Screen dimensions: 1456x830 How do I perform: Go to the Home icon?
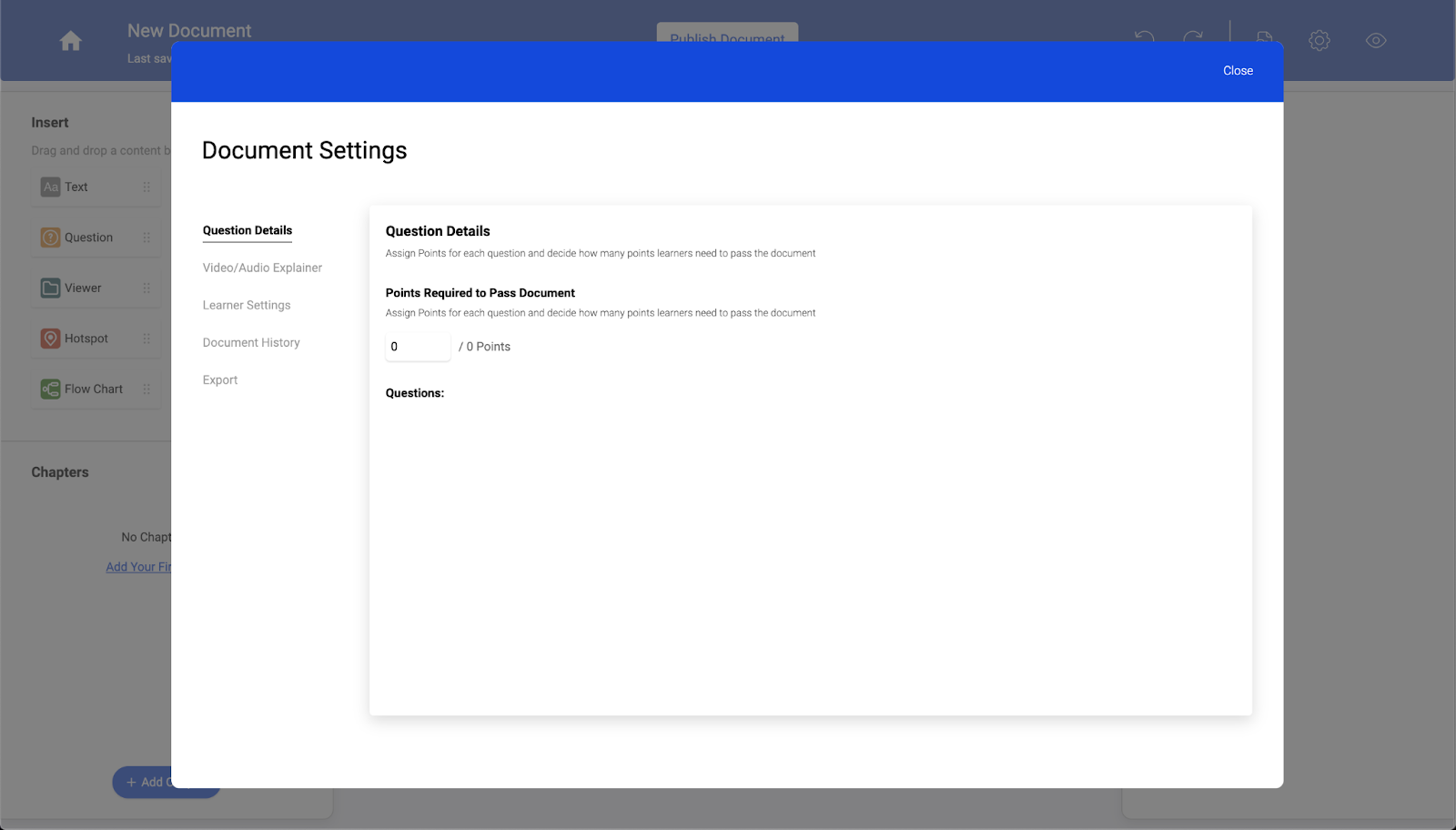[x=70, y=41]
